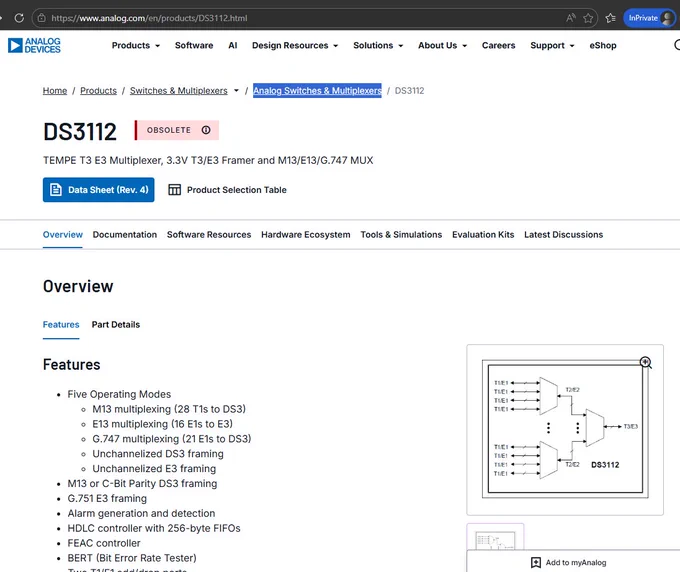Add page to favorites star icon
The width and height of the screenshot is (680, 572).
point(588,18)
